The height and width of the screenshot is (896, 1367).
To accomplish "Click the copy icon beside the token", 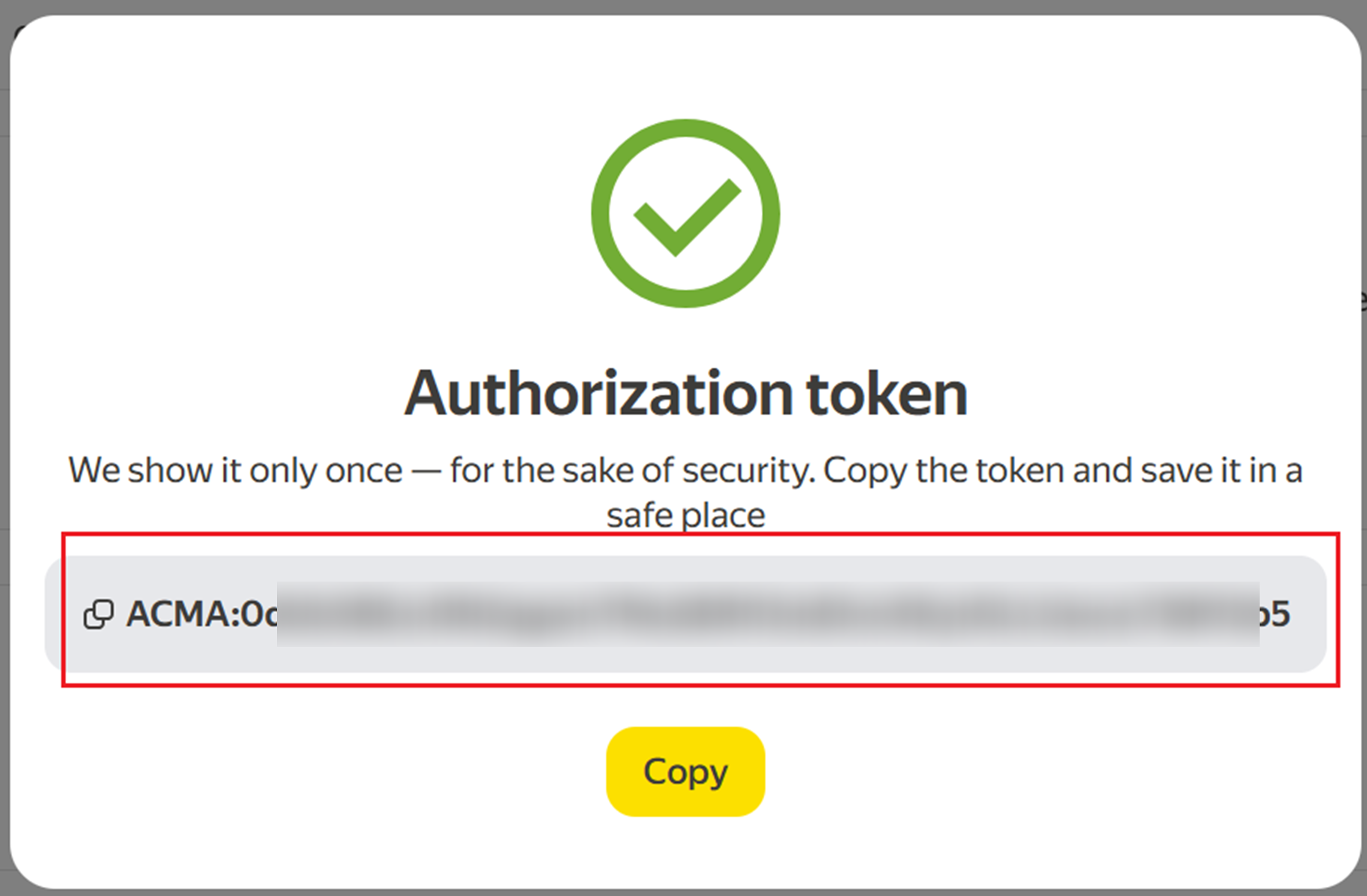I will tap(98, 614).
